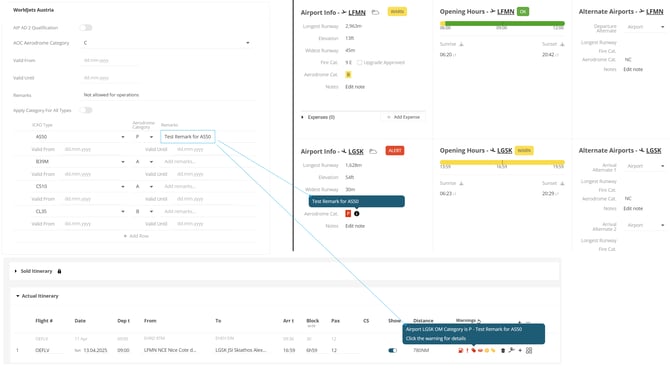
Task: Expand the Expenses (0) section
Action: (x=318, y=117)
